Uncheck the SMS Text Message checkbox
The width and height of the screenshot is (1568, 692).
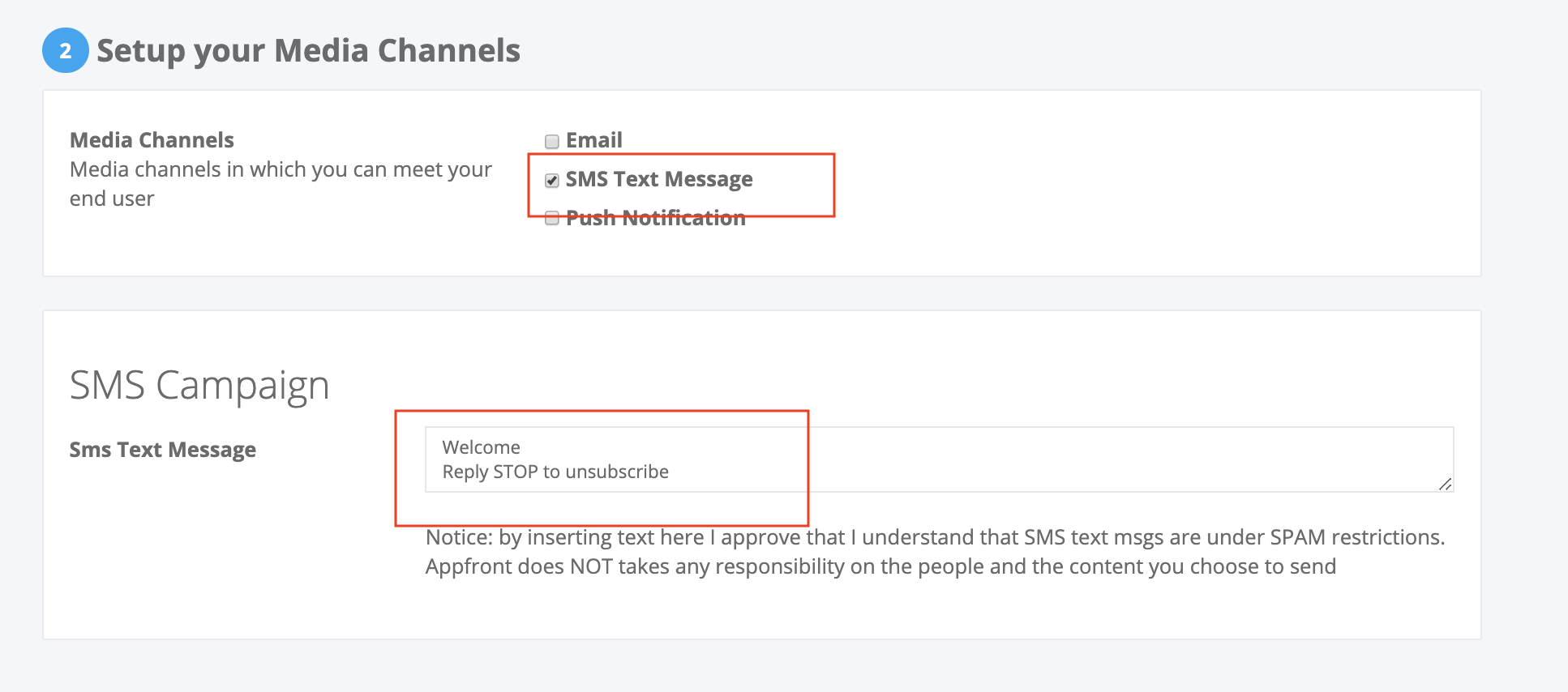[x=552, y=181]
